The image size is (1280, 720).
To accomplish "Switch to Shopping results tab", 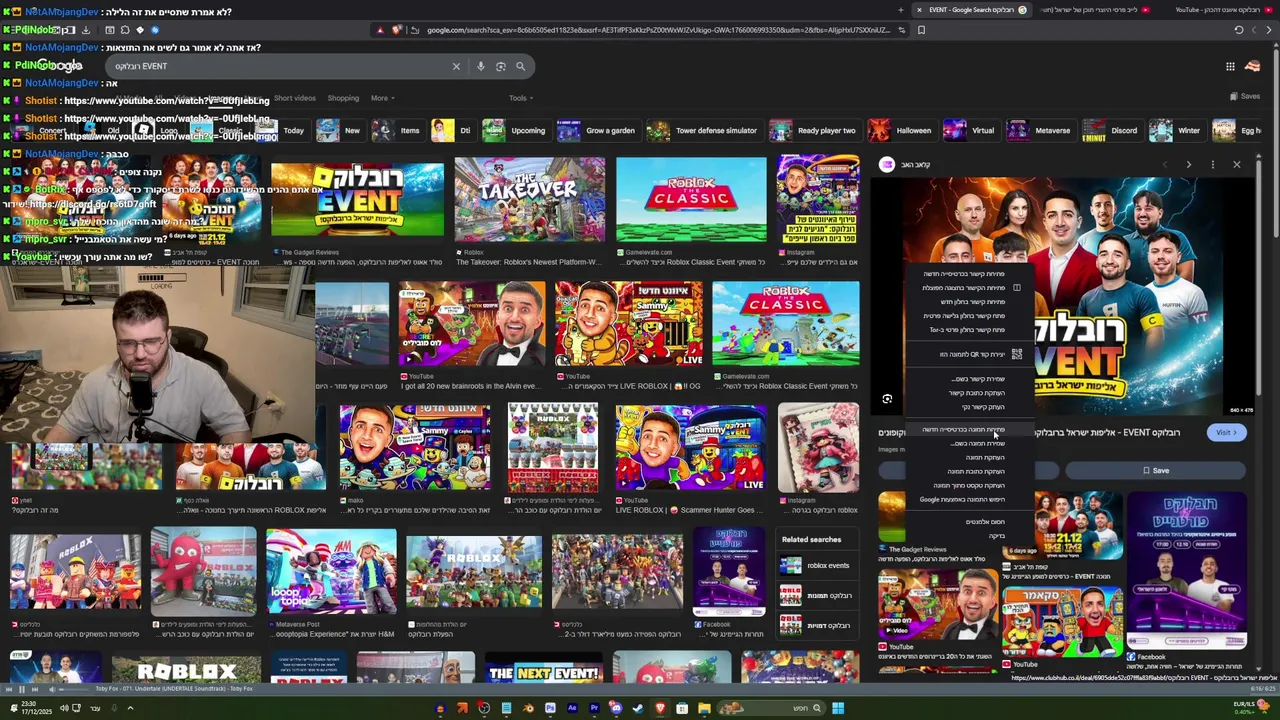I will (343, 98).
